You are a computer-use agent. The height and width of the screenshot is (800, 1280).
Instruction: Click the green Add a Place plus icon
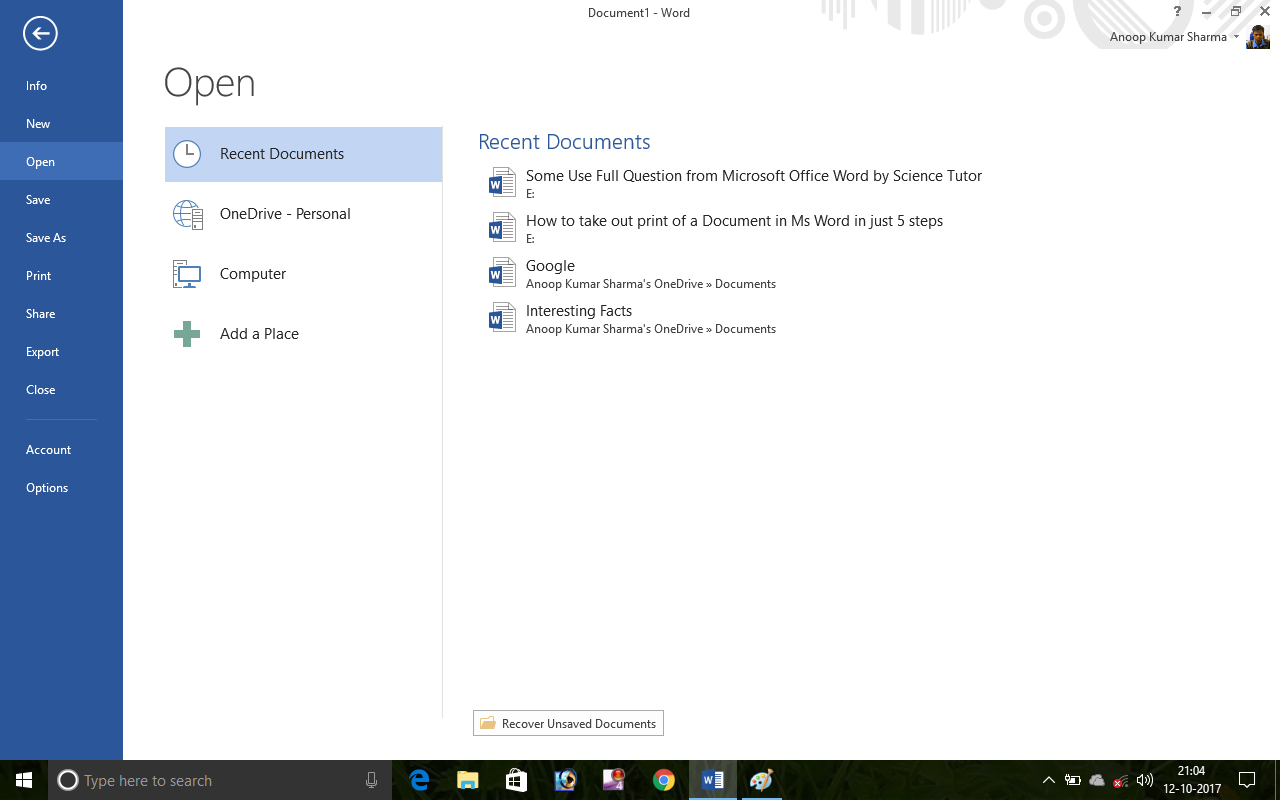point(186,333)
